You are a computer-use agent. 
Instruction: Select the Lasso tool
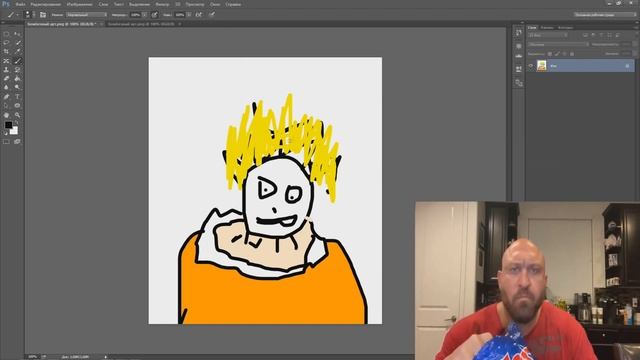(6, 43)
